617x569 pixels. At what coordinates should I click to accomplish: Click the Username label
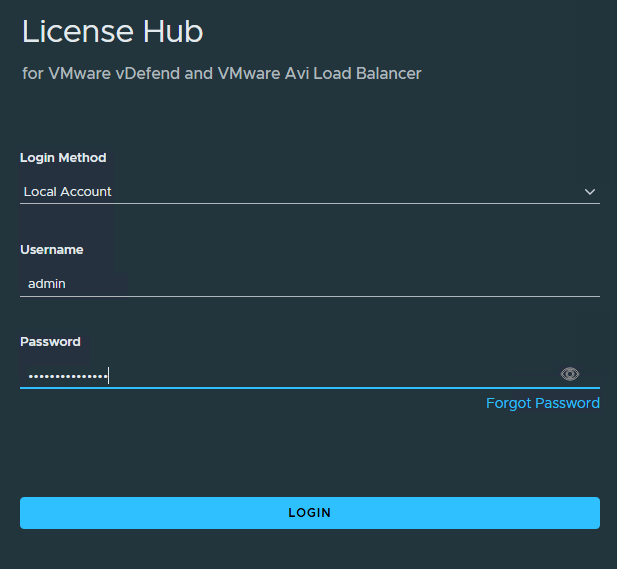click(52, 249)
